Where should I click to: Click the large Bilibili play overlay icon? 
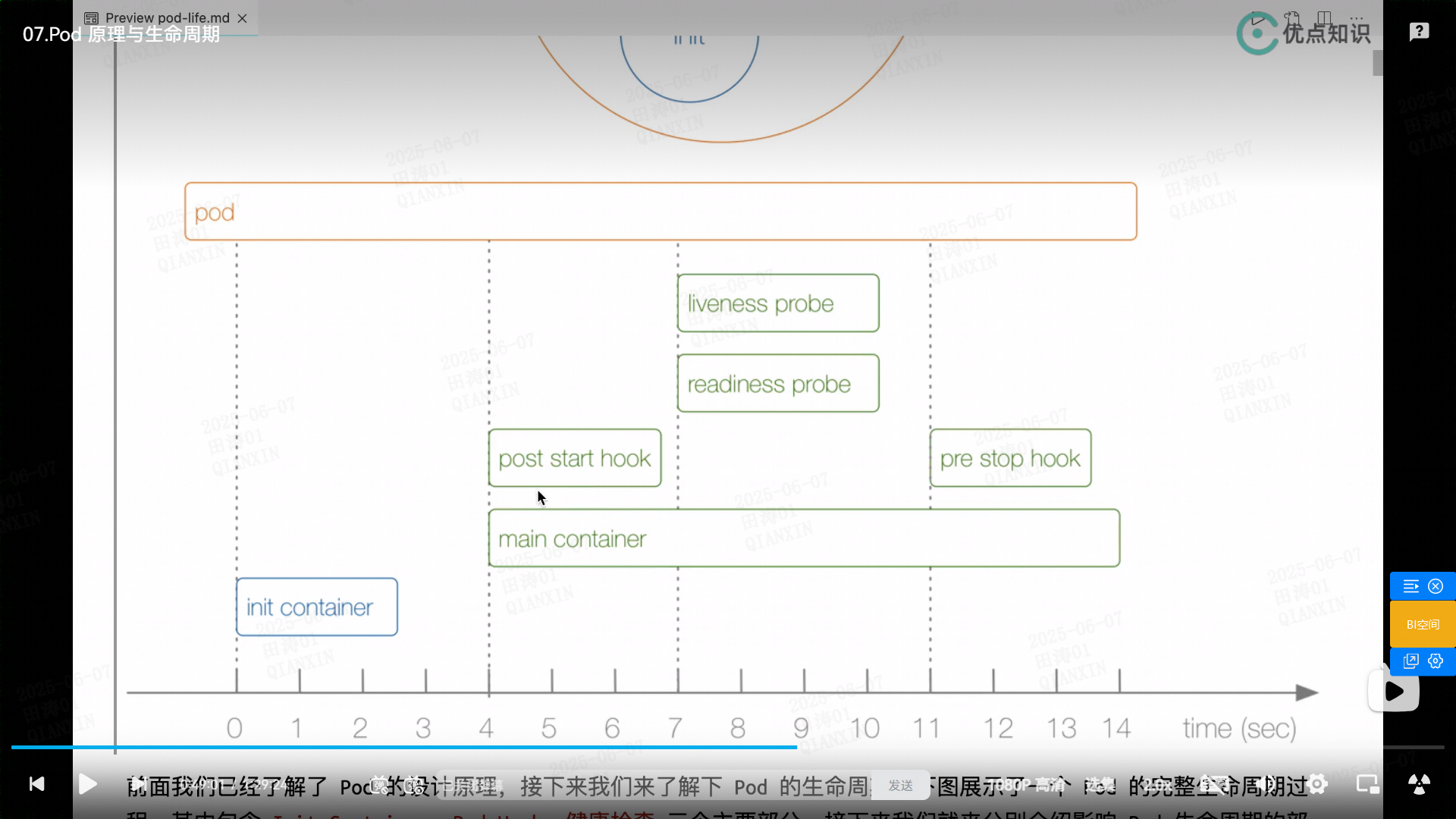(1394, 691)
